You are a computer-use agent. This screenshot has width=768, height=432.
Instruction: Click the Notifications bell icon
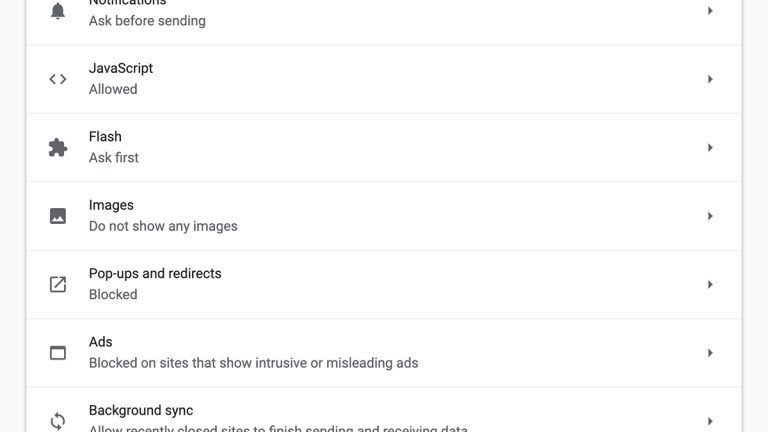tap(58, 11)
